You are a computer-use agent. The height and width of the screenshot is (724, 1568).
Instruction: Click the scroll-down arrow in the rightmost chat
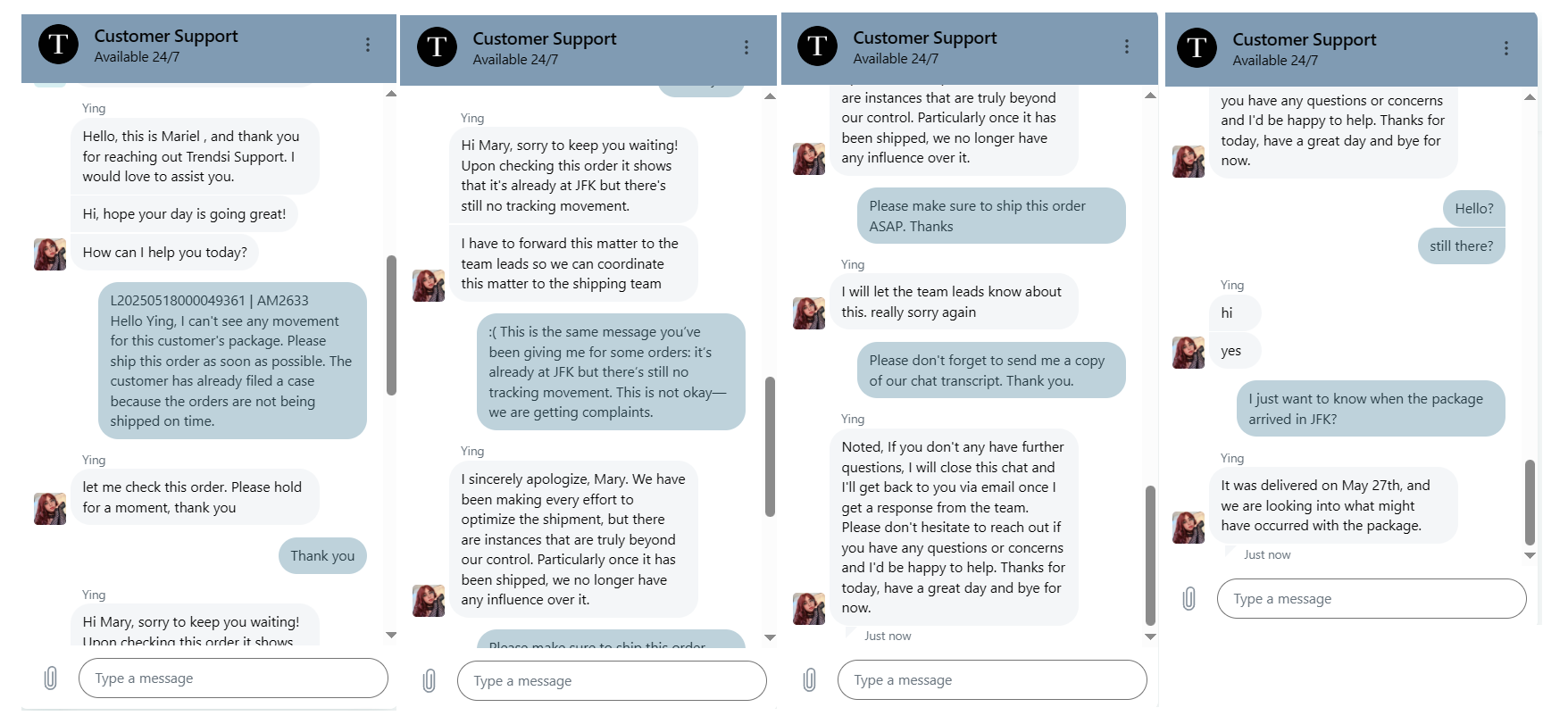1530,555
